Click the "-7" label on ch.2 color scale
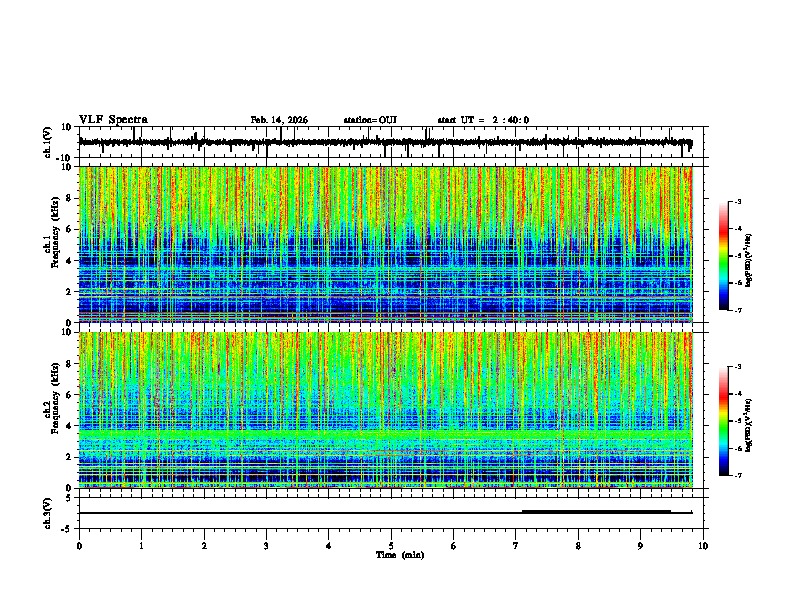Viewport: 792px width, 612px height. tap(737, 476)
